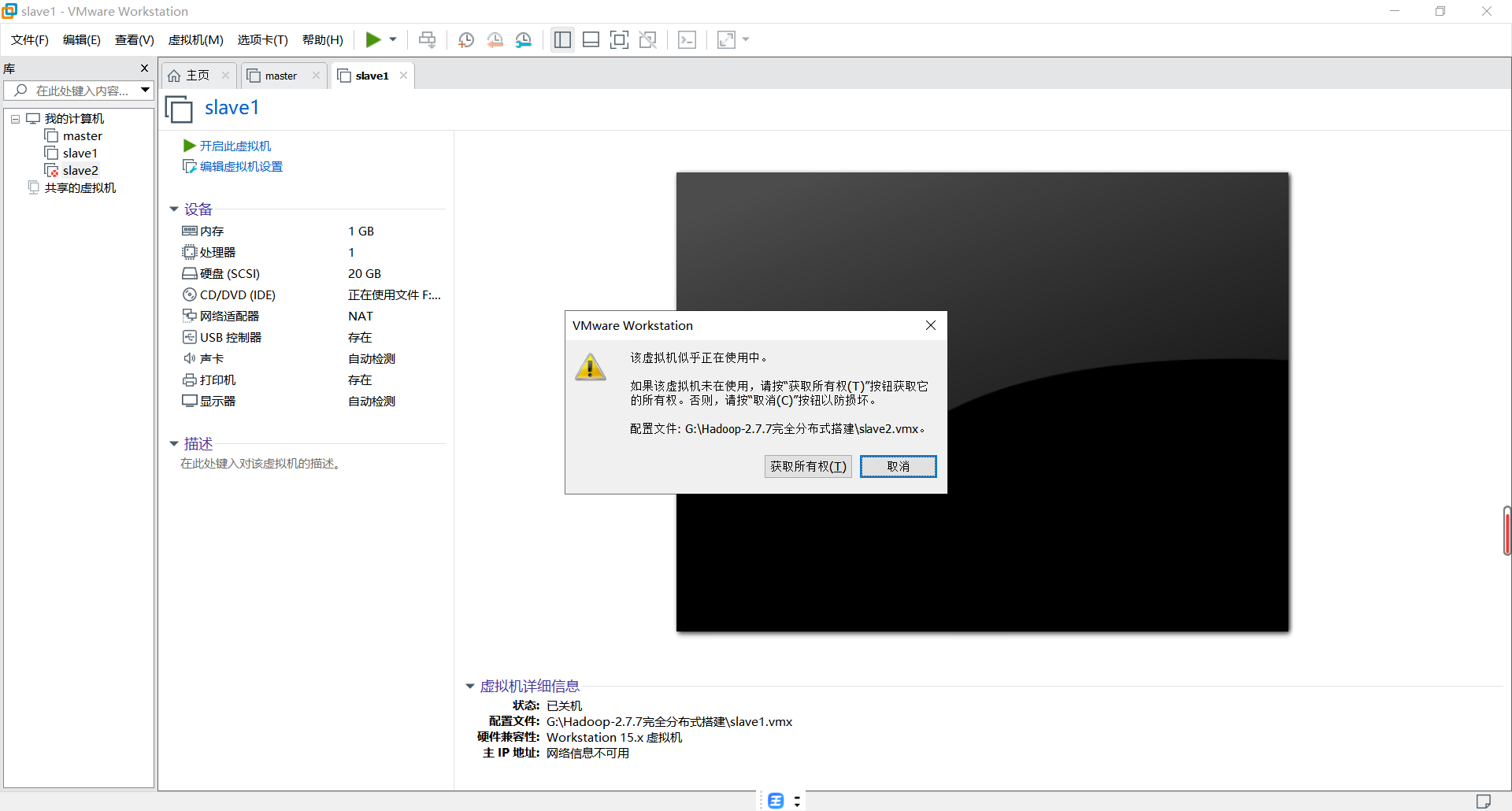Viewport: 1512px width, 811px height.
Task: Close the library panel
Action: [144, 69]
